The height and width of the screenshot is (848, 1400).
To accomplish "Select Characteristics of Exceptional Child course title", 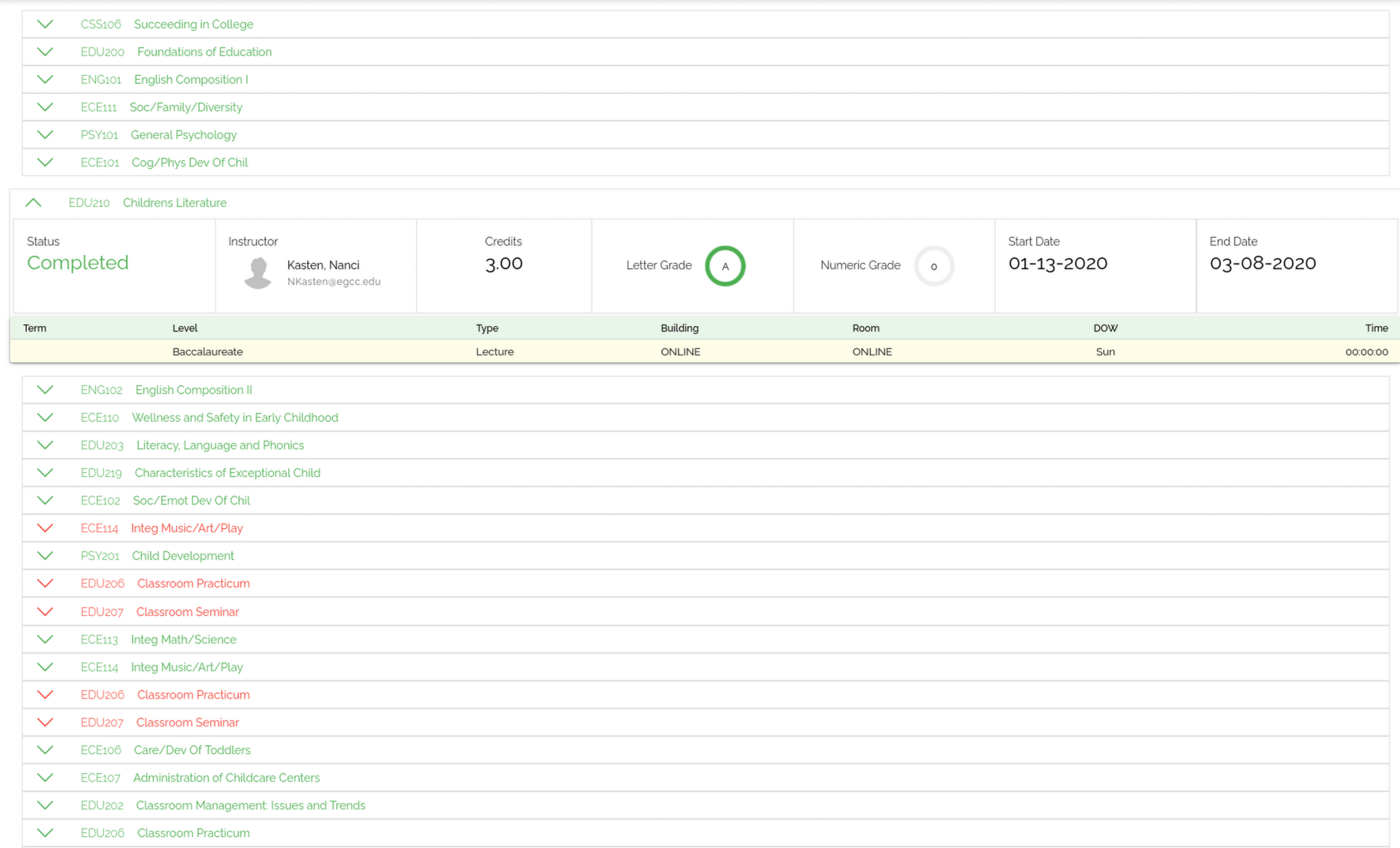I will [x=227, y=473].
